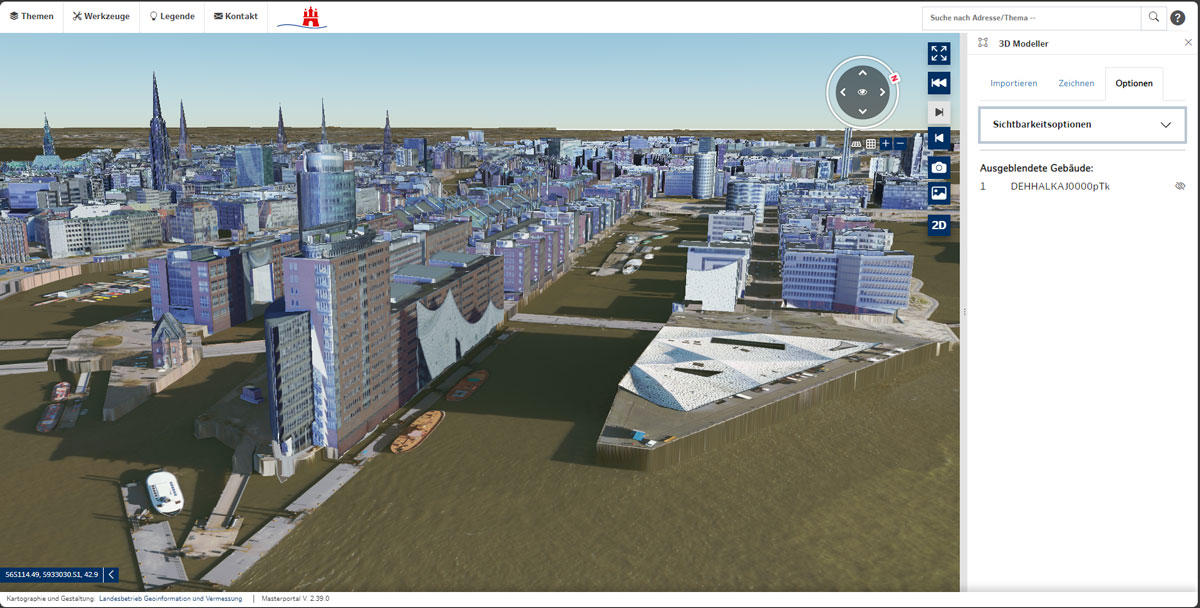Zoom out with the minus button
The height and width of the screenshot is (608, 1200).
pos(900,144)
